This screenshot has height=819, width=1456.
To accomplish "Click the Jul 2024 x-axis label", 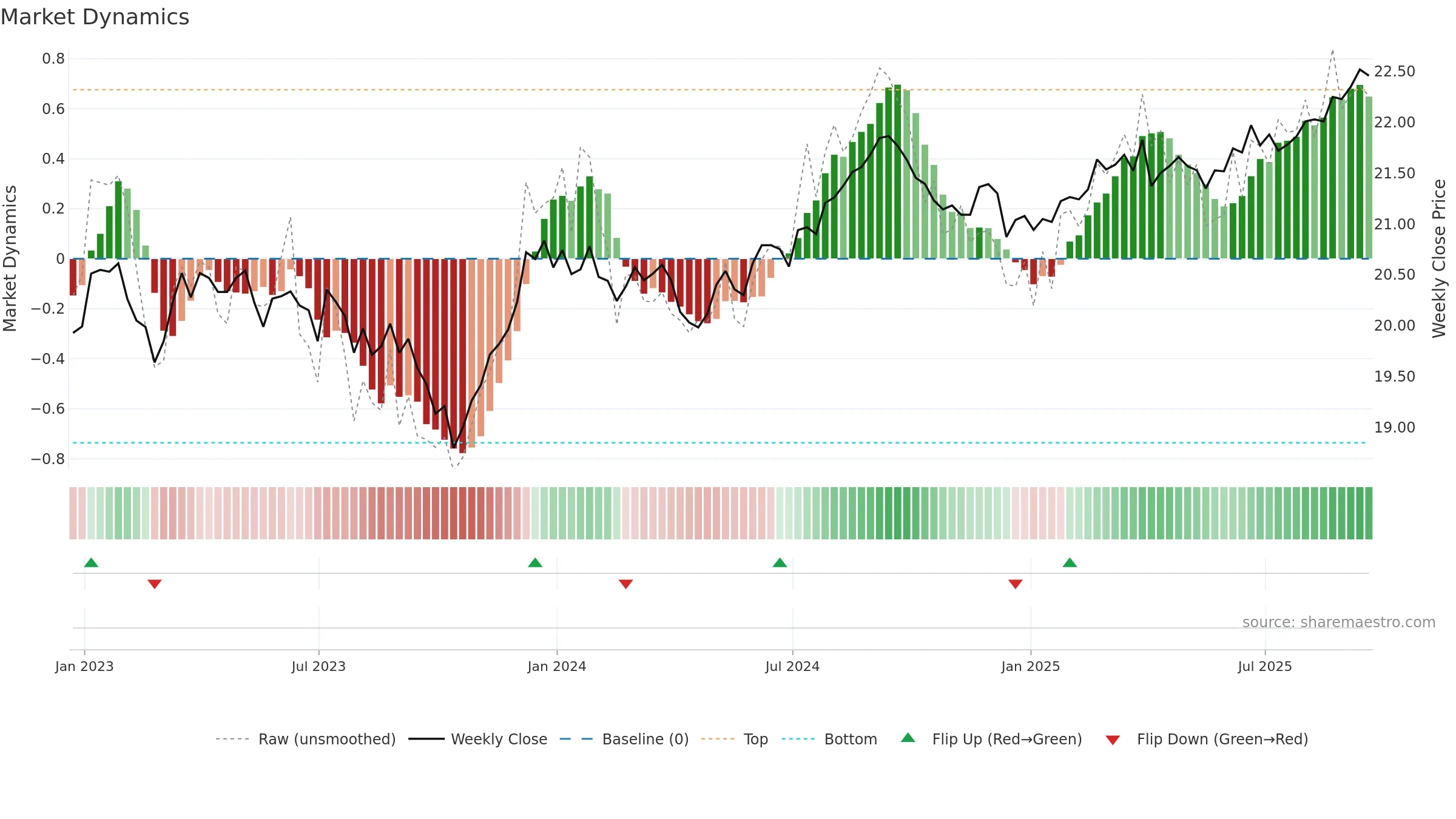I will click(x=792, y=666).
